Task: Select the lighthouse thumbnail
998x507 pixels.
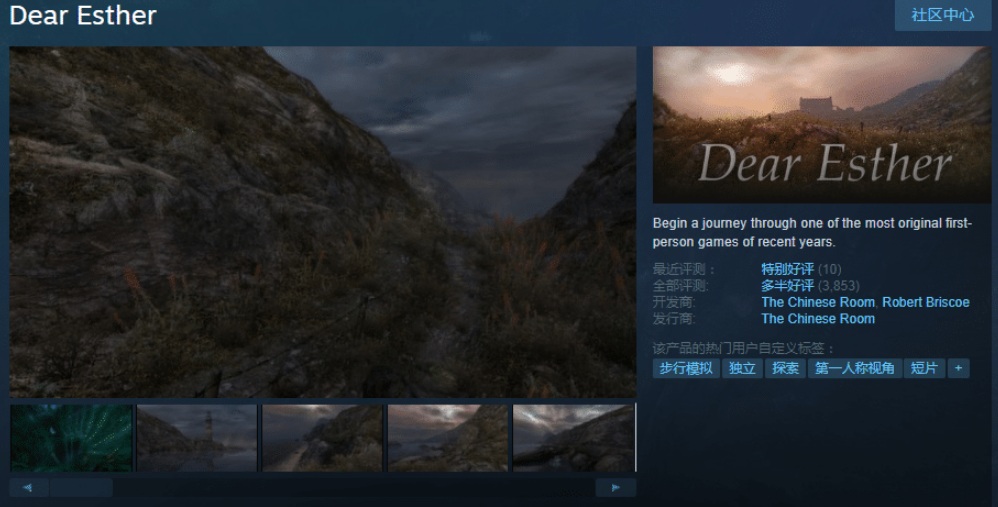Action: [x=197, y=438]
